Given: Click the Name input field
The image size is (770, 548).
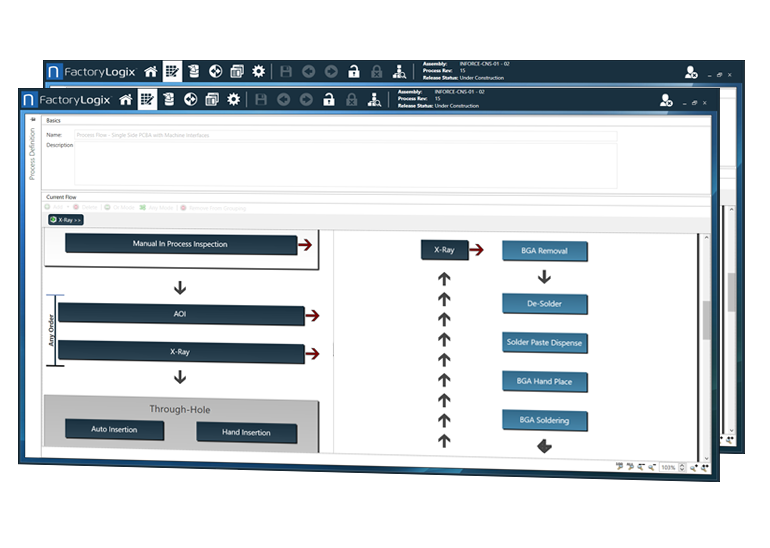Looking at the screenshot, I should tap(346, 136).
